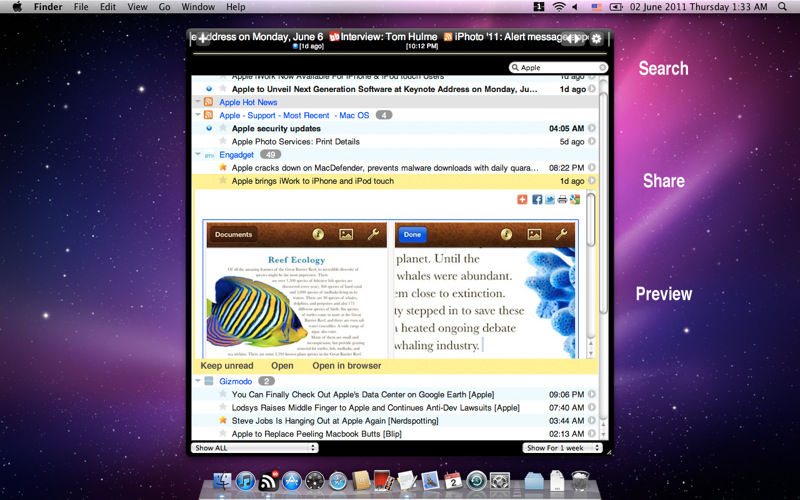Star the Apple's Data Center on Google Earth article
The height and width of the screenshot is (500, 800).
coord(222,394)
